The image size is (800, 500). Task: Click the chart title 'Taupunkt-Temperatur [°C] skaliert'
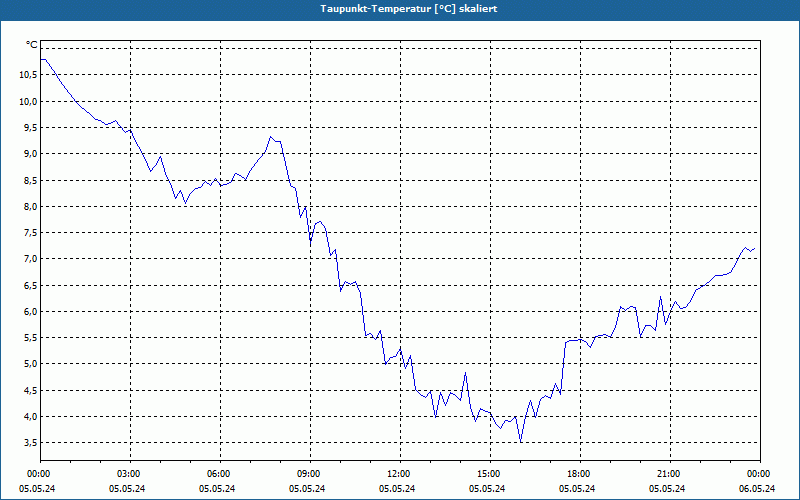point(409,9)
